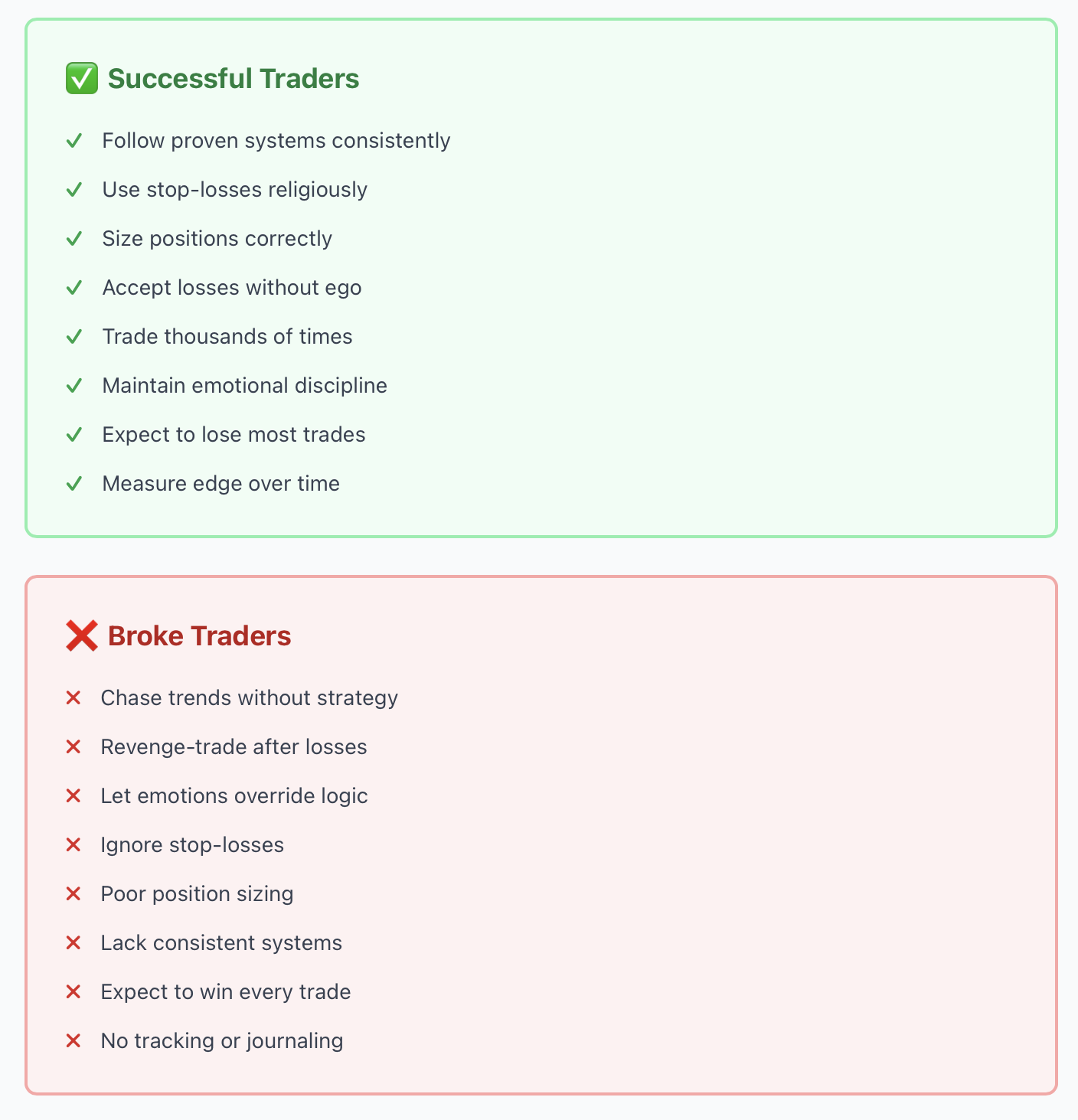Viewport: 1078px width, 1120px height.
Task: Click the red X beside No tracking or journaling
Action: (73, 1041)
